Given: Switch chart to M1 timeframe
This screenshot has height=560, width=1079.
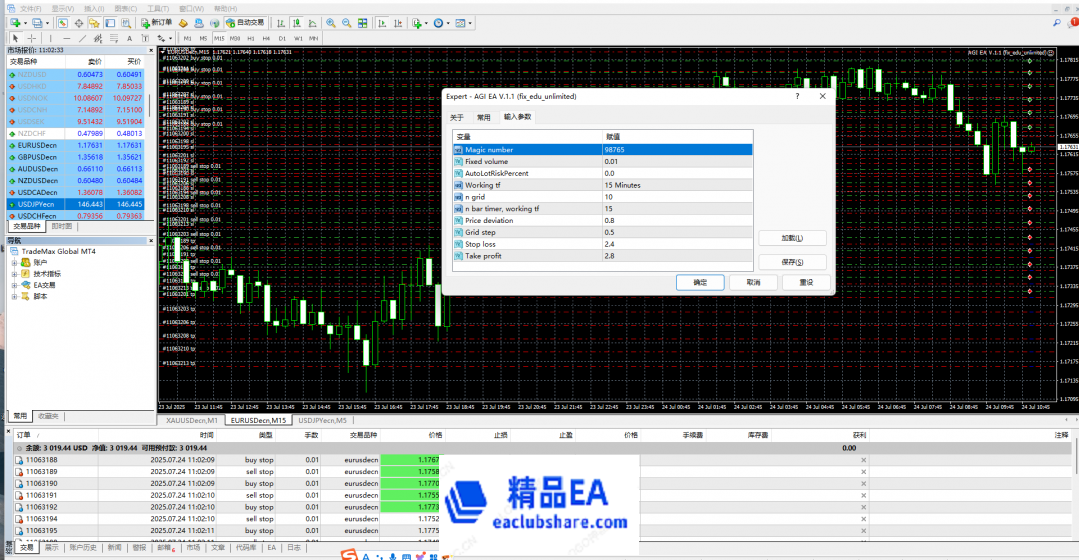Looking at the screenshot, I should coord(187,39).
